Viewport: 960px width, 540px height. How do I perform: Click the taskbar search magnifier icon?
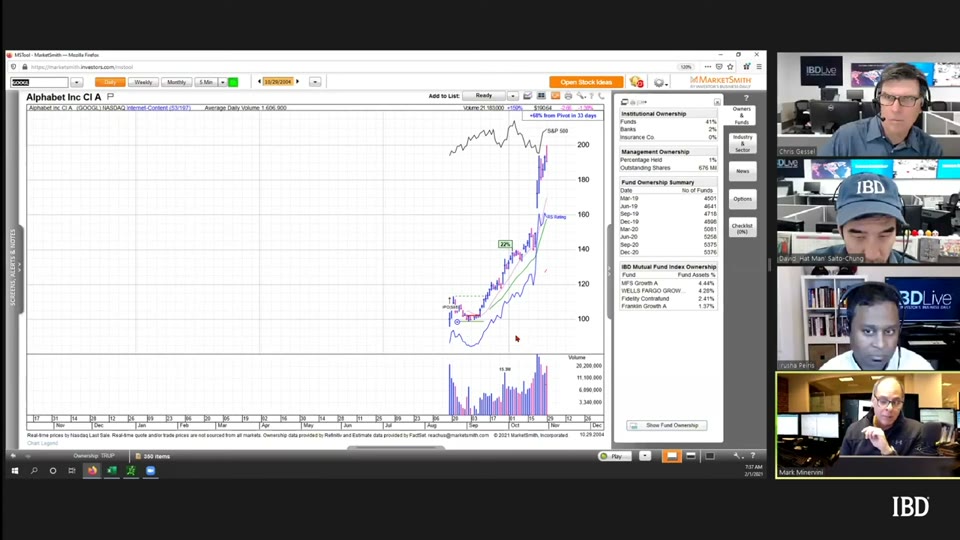[x=34, y=470]
